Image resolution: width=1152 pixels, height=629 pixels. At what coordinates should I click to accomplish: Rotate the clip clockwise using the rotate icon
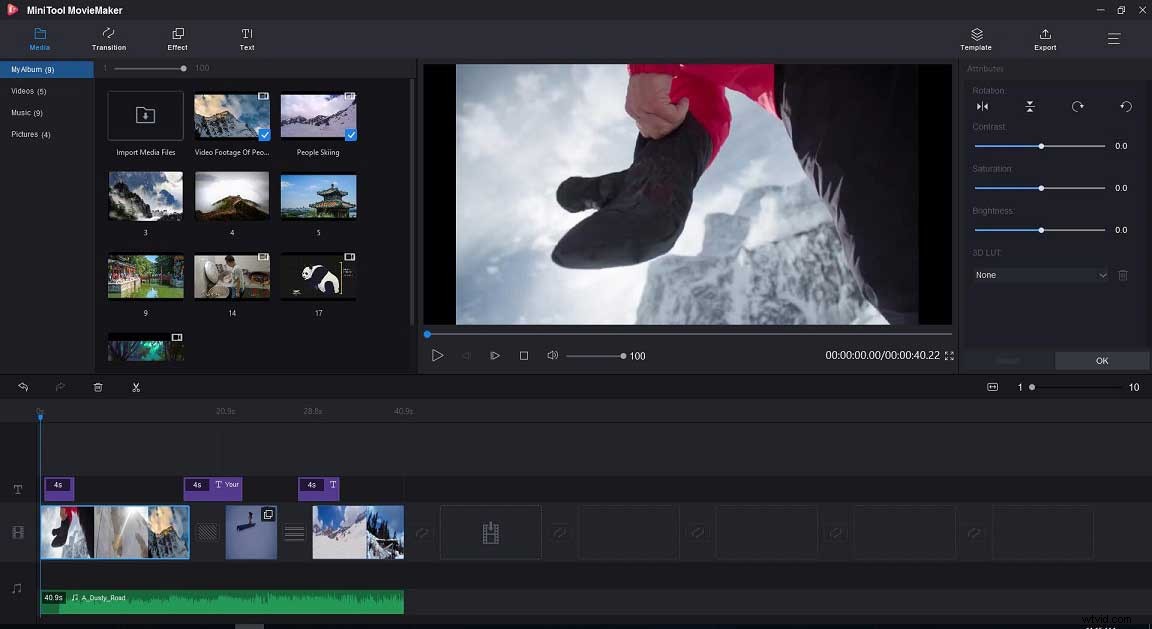click(x=1077, y=106)
